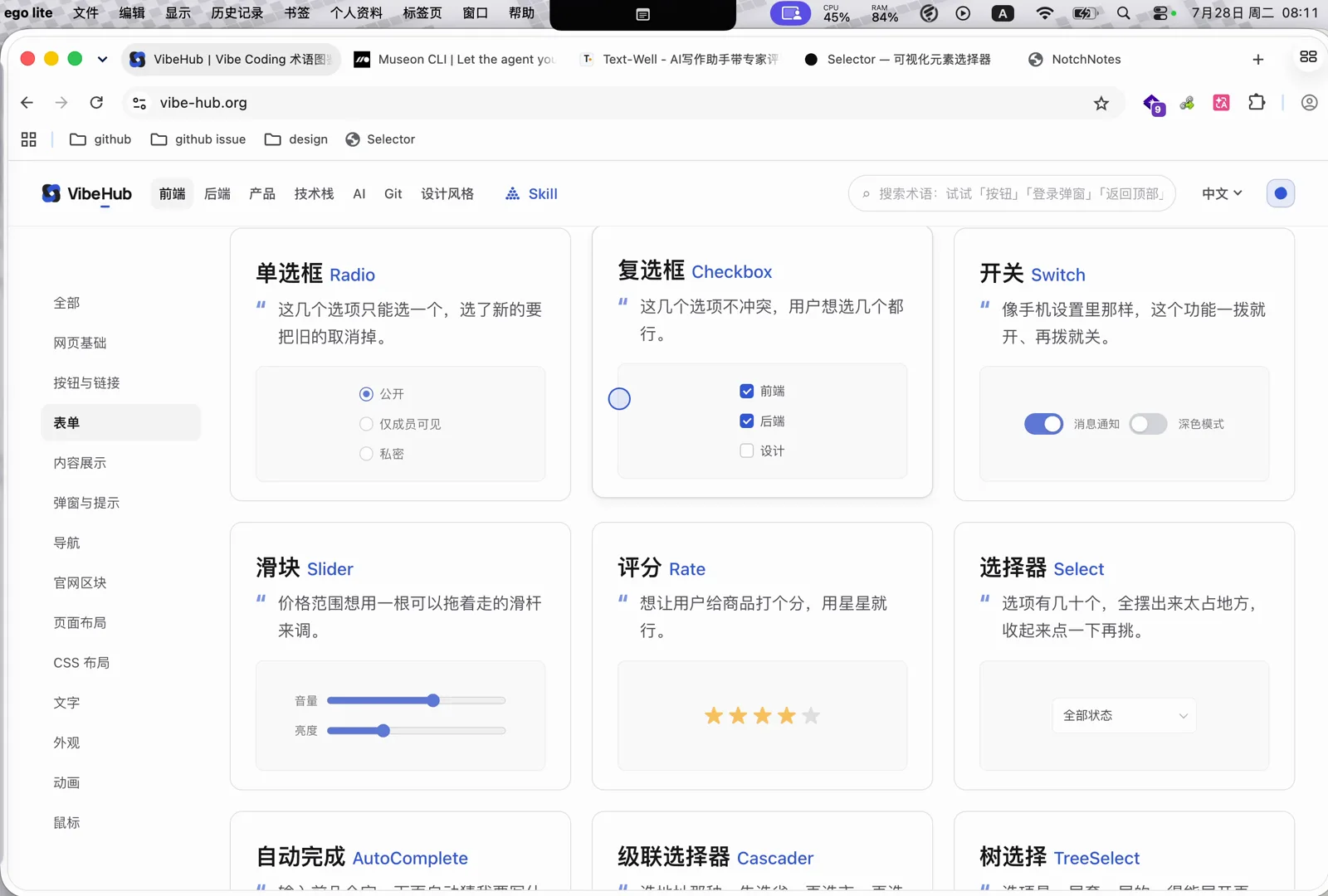Open the 中文 language dropdown
The height and width of the screenshot is (896, 1328).
click(1222, 193)
